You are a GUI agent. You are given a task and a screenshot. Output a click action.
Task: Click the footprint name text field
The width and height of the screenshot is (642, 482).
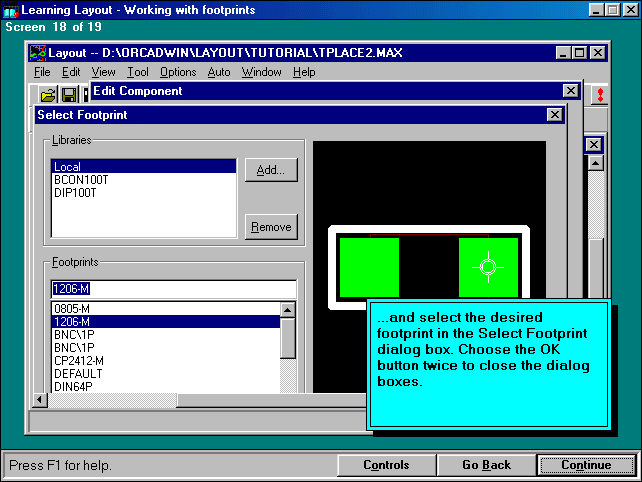[173, 290]
